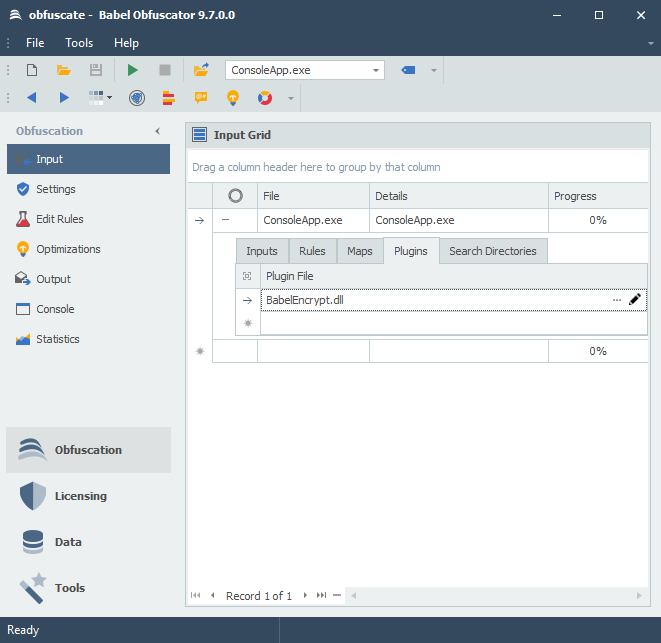The image size is (661, 643).
Task: Open the Tools menu
Action: click(79, 43)
